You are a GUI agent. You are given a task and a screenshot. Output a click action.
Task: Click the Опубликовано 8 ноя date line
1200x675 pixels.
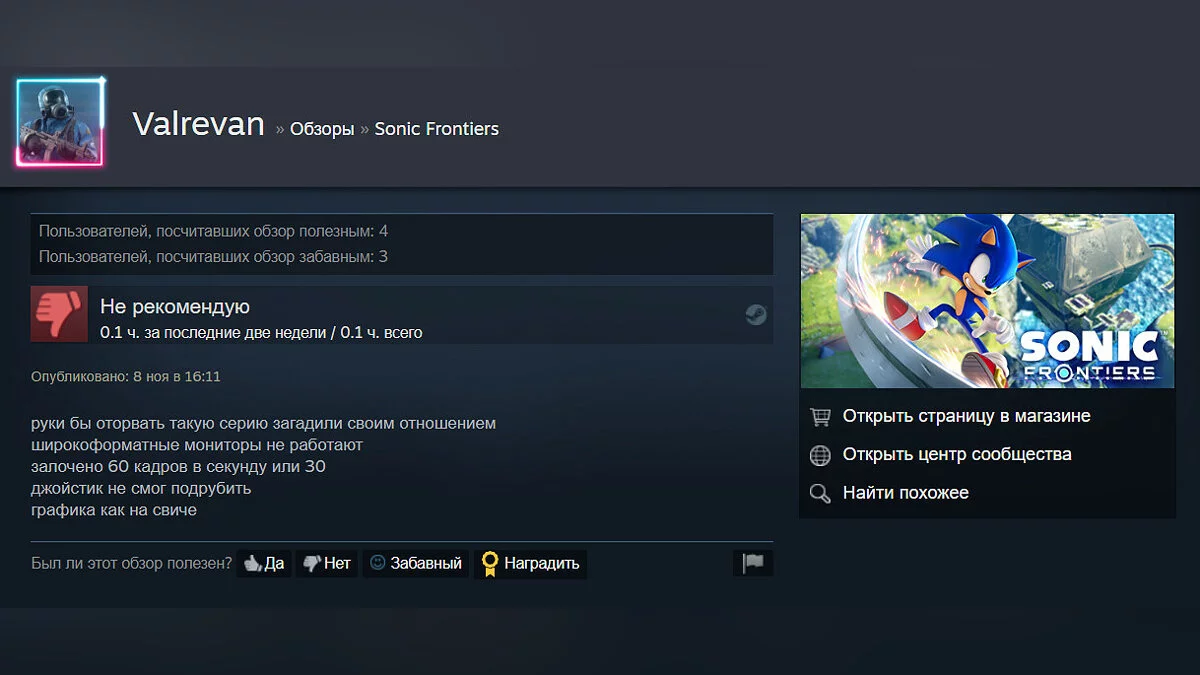[126, 377]
